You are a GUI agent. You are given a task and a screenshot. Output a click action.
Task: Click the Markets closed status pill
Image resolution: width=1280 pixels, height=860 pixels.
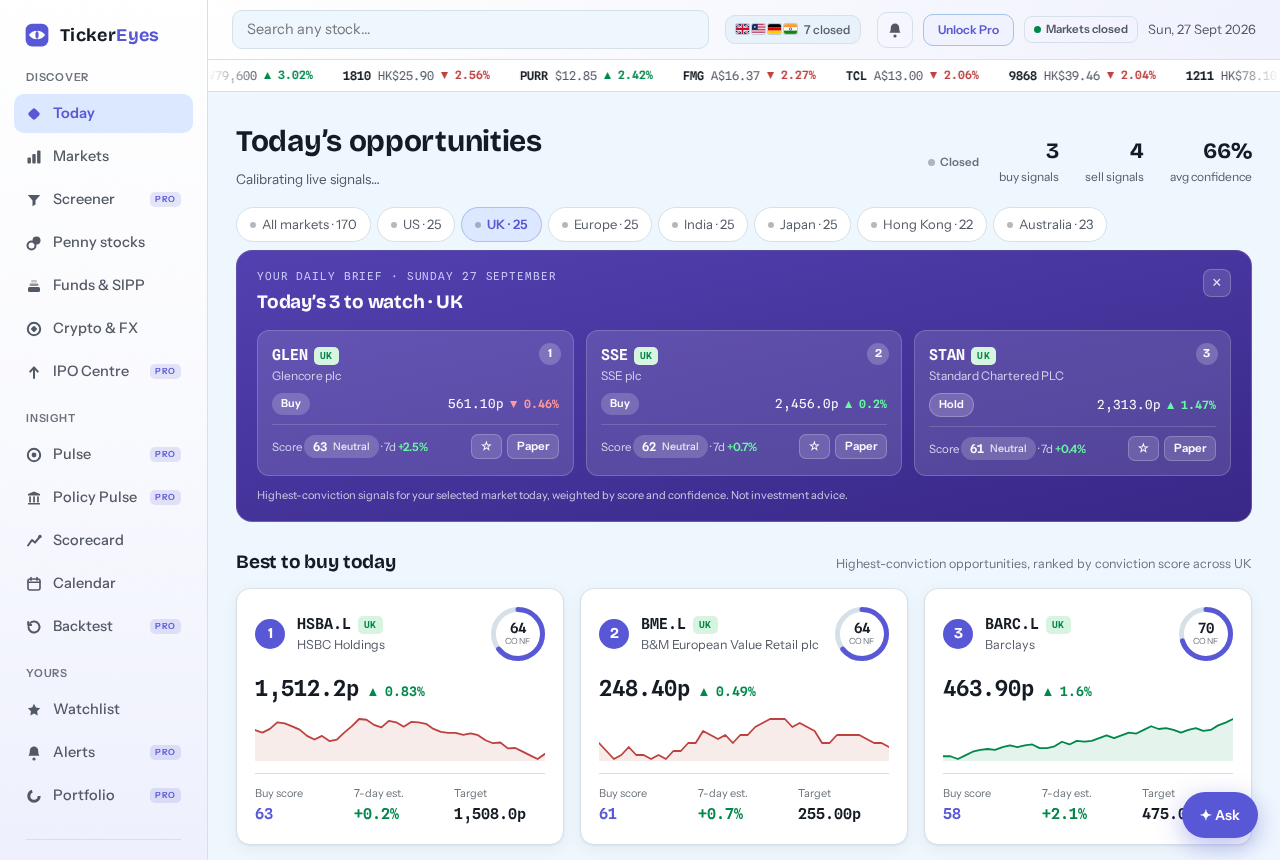click(1081, 30)
